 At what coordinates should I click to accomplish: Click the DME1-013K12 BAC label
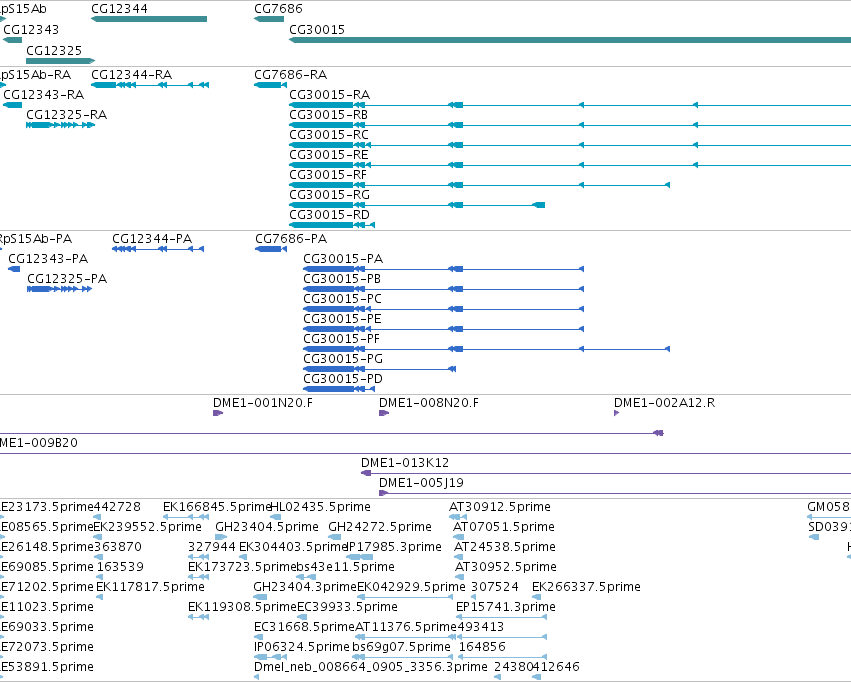[405, 463]
